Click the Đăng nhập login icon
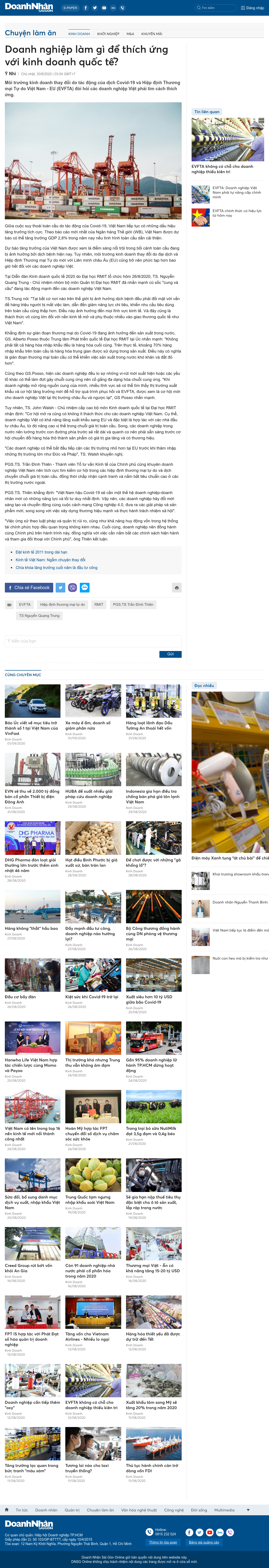269x1568 pixels. click(243, 8)
